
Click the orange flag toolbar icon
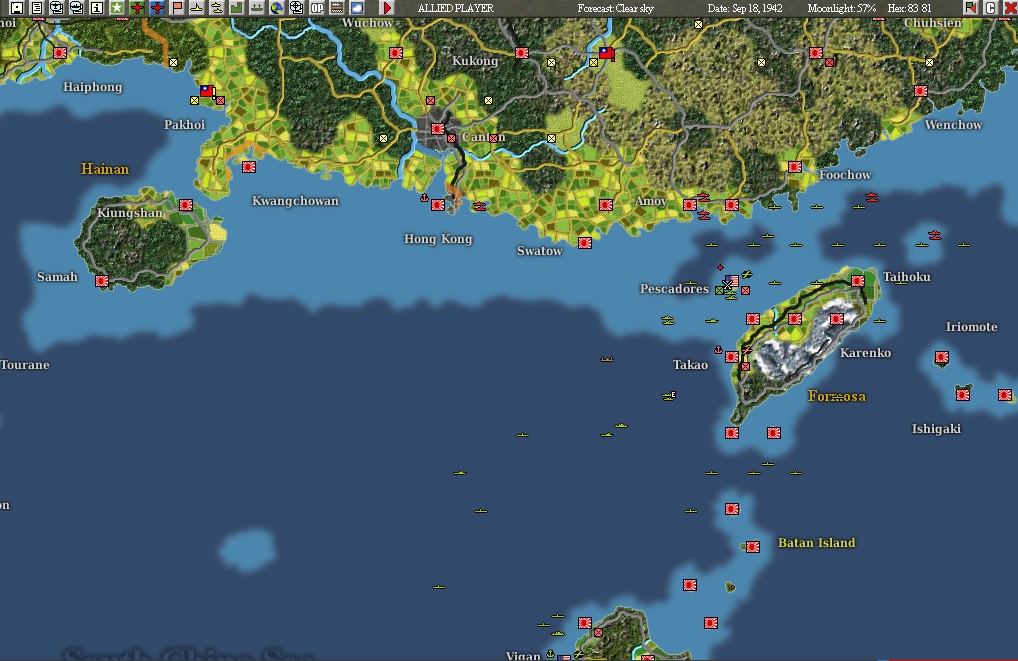pos(177,8)
